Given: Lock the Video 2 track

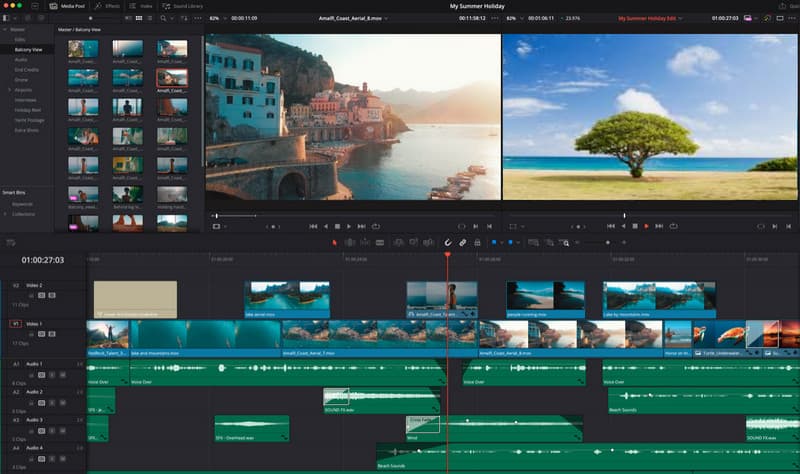Looking at the screenshot, I should tap(31, 295).
